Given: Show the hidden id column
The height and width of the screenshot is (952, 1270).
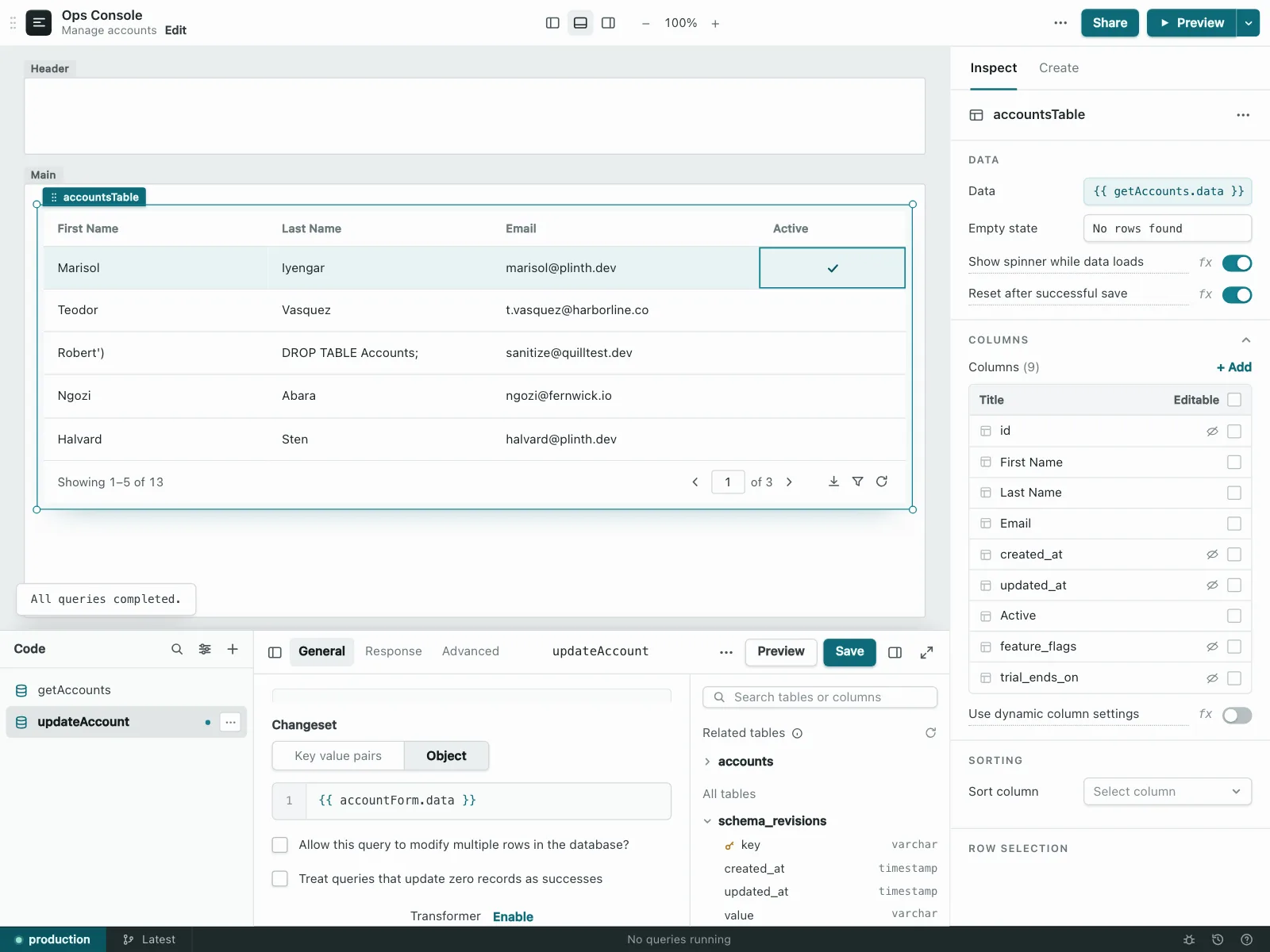Looking at the screenshot, I should click(x=1212, y=432).
